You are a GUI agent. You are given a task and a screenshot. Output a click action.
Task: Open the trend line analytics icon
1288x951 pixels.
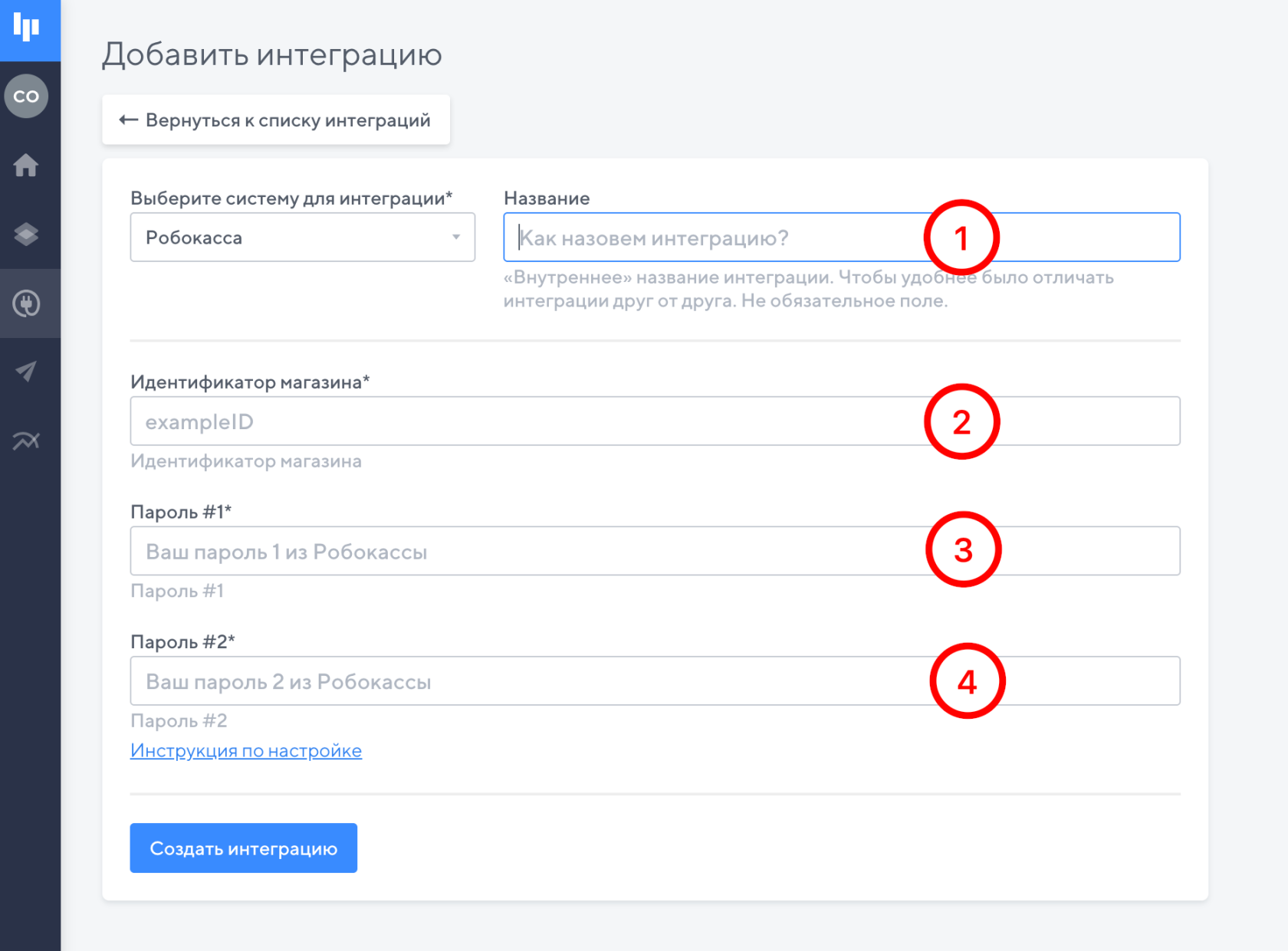[x=26, y=441]
